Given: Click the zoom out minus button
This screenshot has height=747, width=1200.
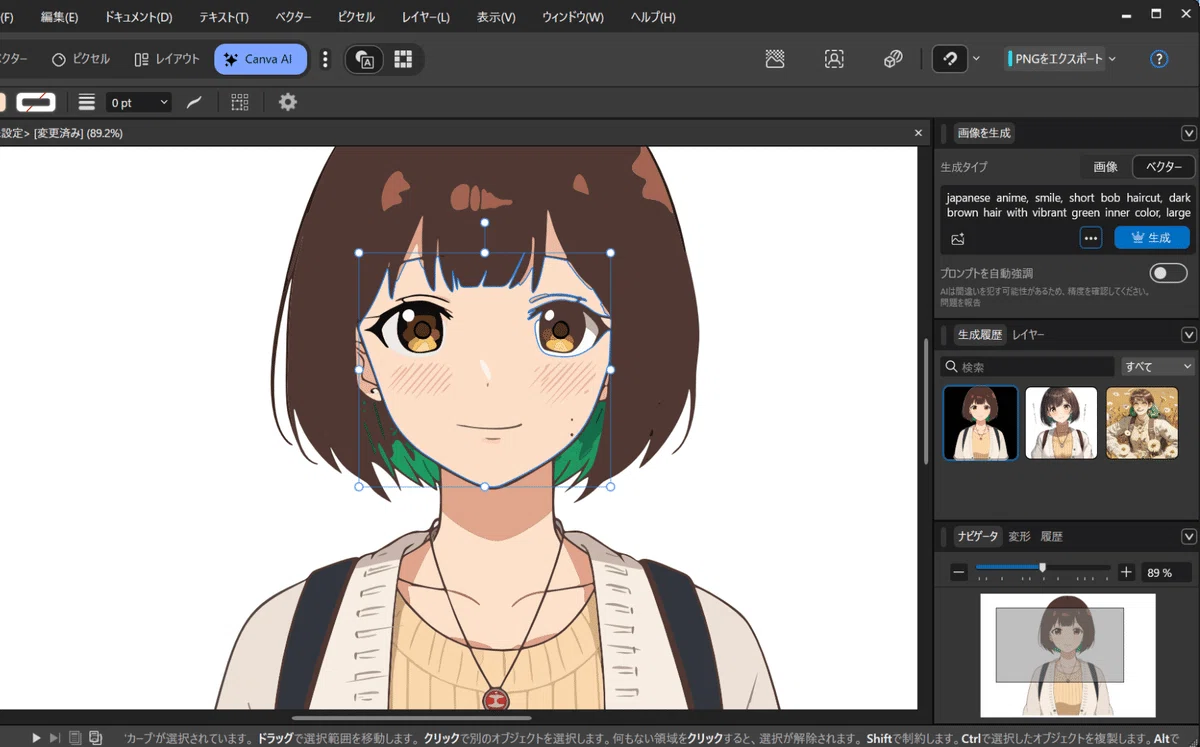Looking at the screenshot, I should [x=959, y=572].
